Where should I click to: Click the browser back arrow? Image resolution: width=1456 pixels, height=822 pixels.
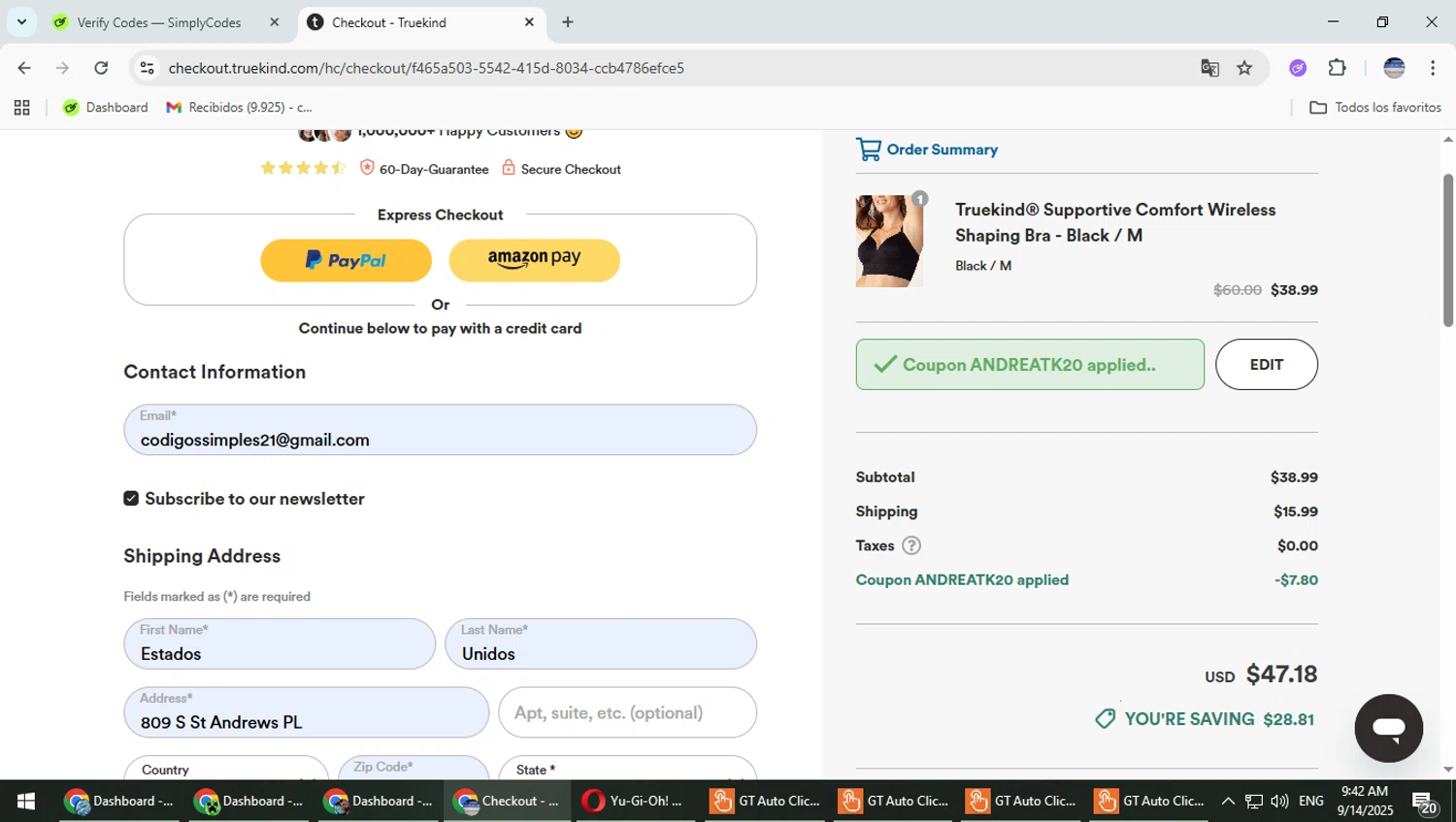[x=23, y=68]
